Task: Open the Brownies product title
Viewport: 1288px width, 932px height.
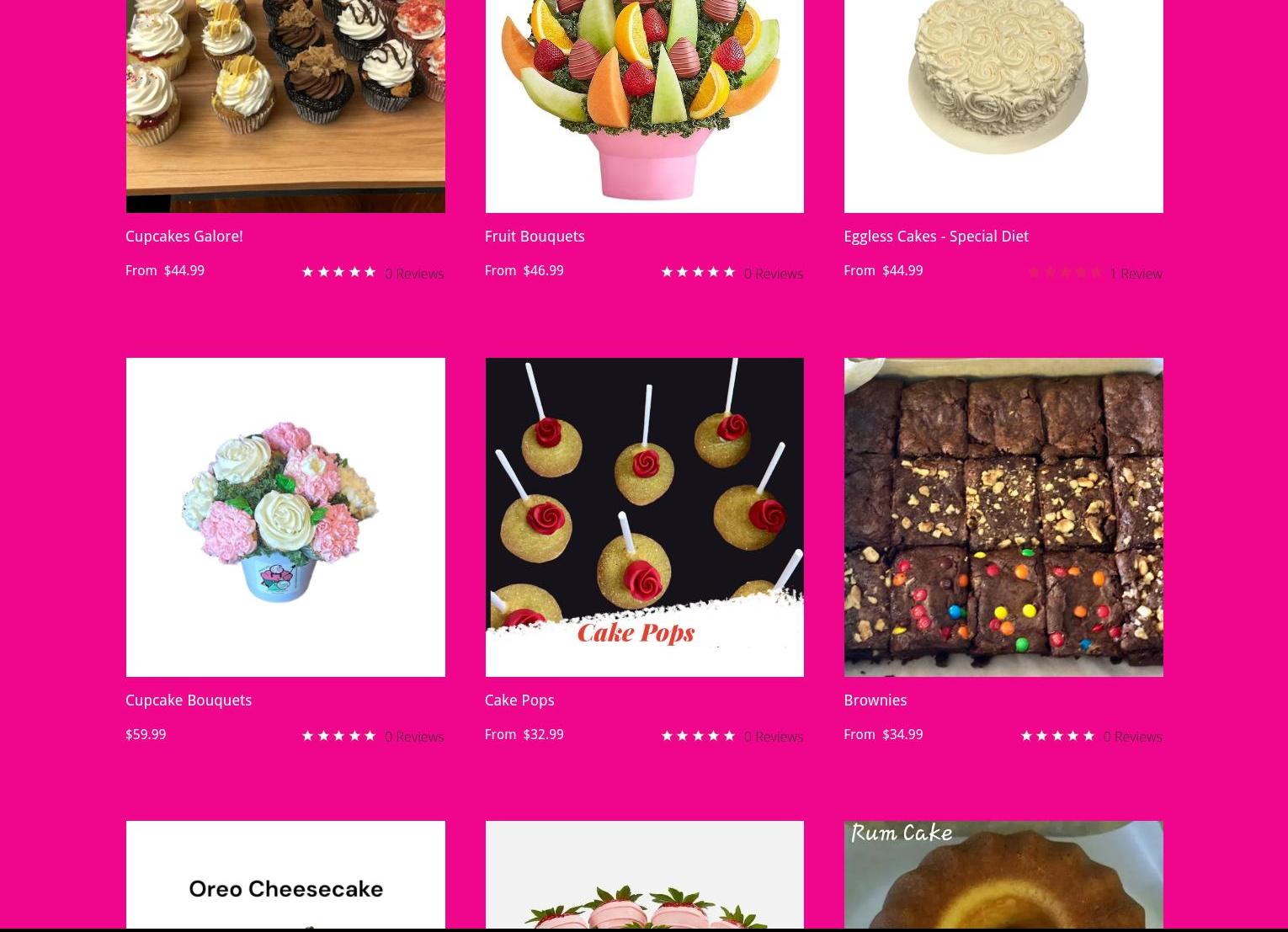Action: click(875, 700)
